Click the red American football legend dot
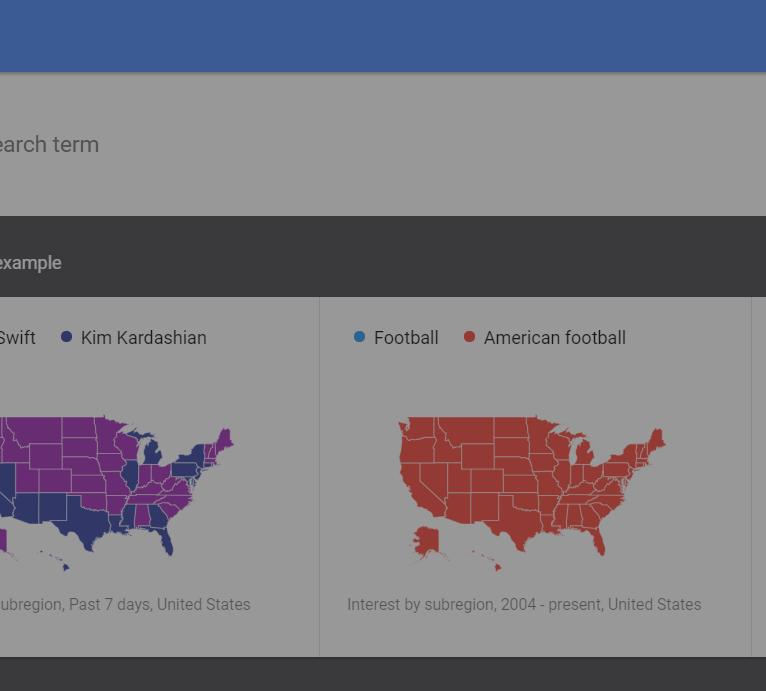The image size is (766, 691). 470,337
